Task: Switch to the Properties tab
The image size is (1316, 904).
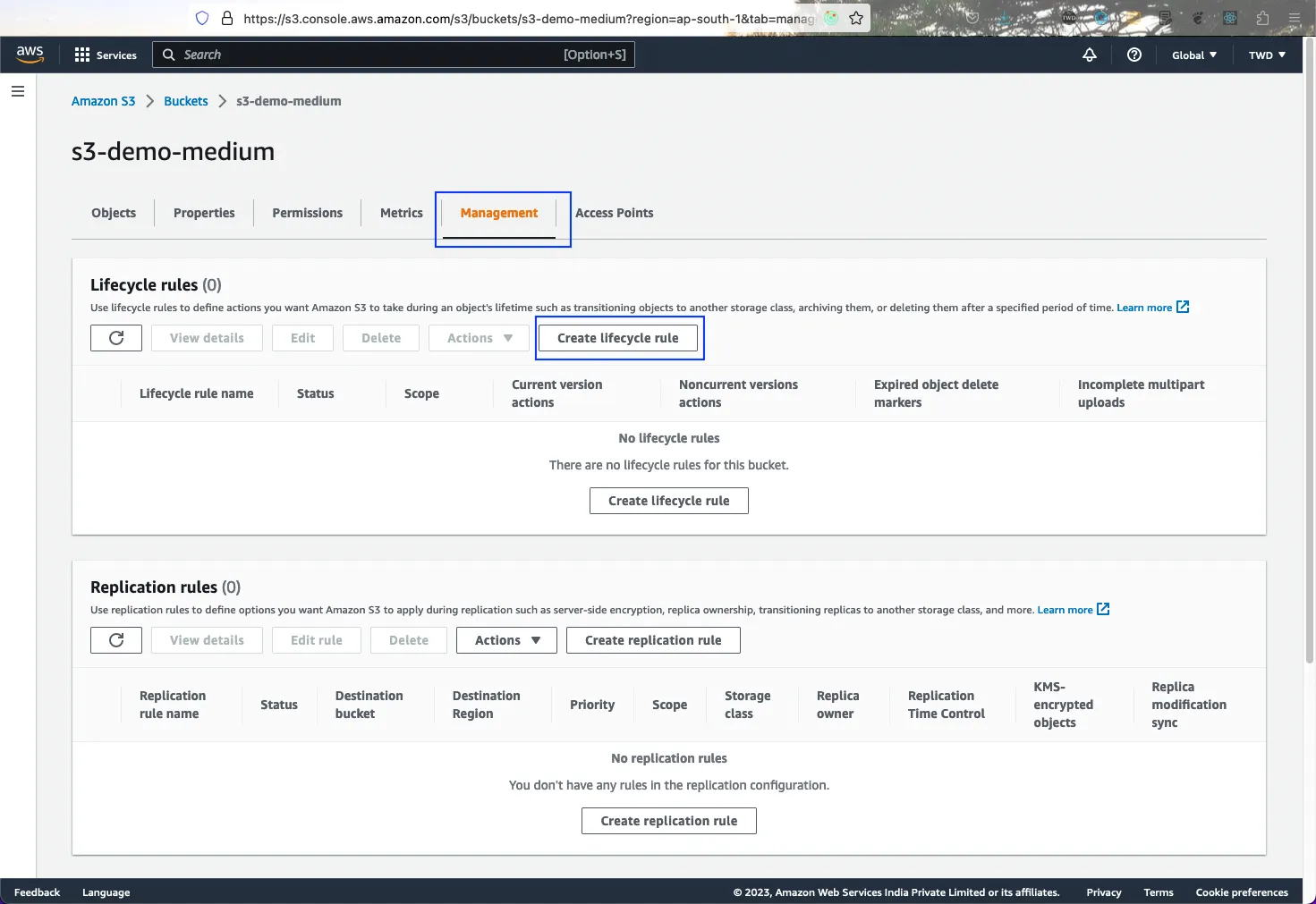Action: (x=204, y=213)
